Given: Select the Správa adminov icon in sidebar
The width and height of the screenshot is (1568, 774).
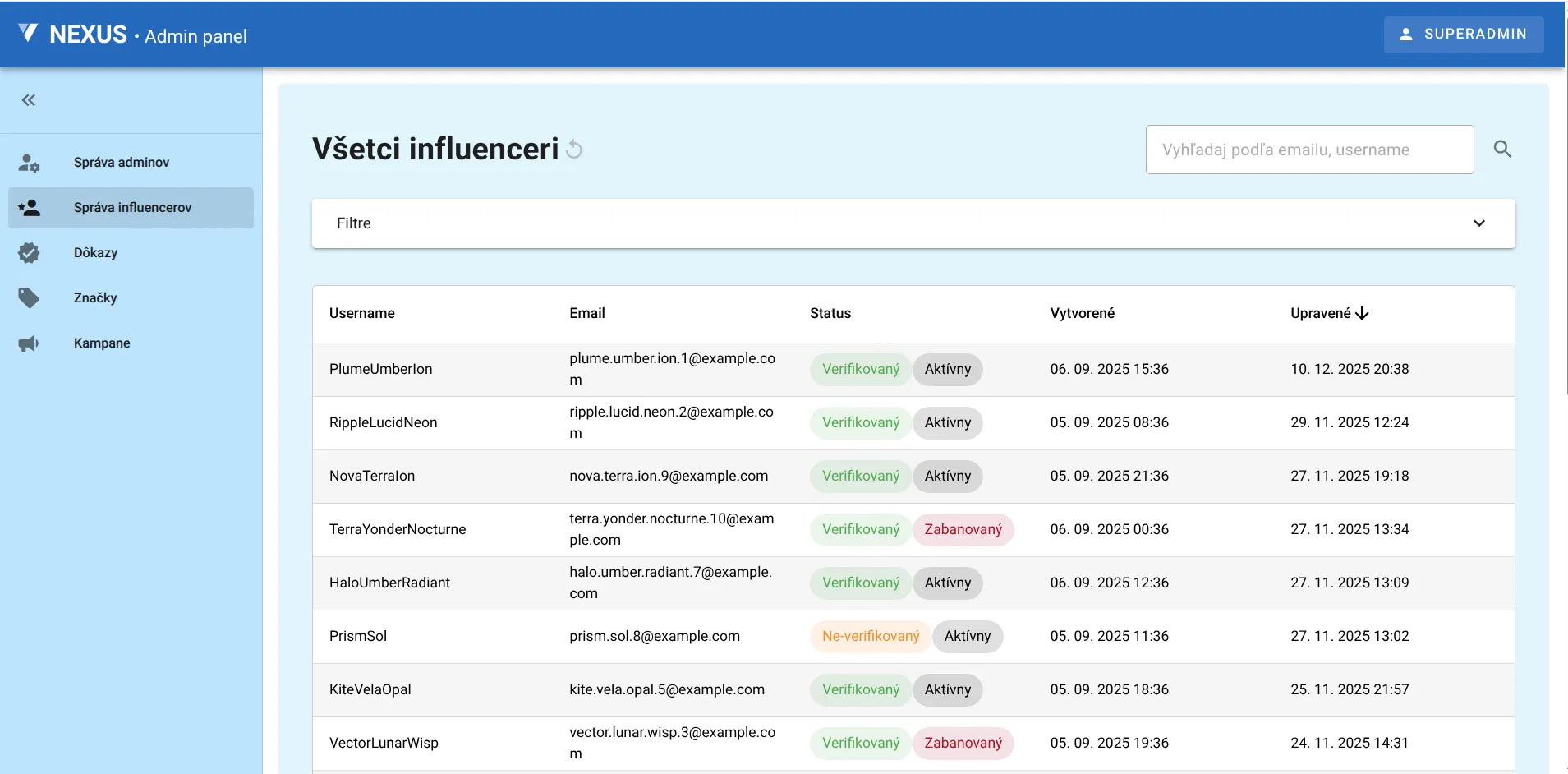Looking at the screenshot, I should 30,162.
